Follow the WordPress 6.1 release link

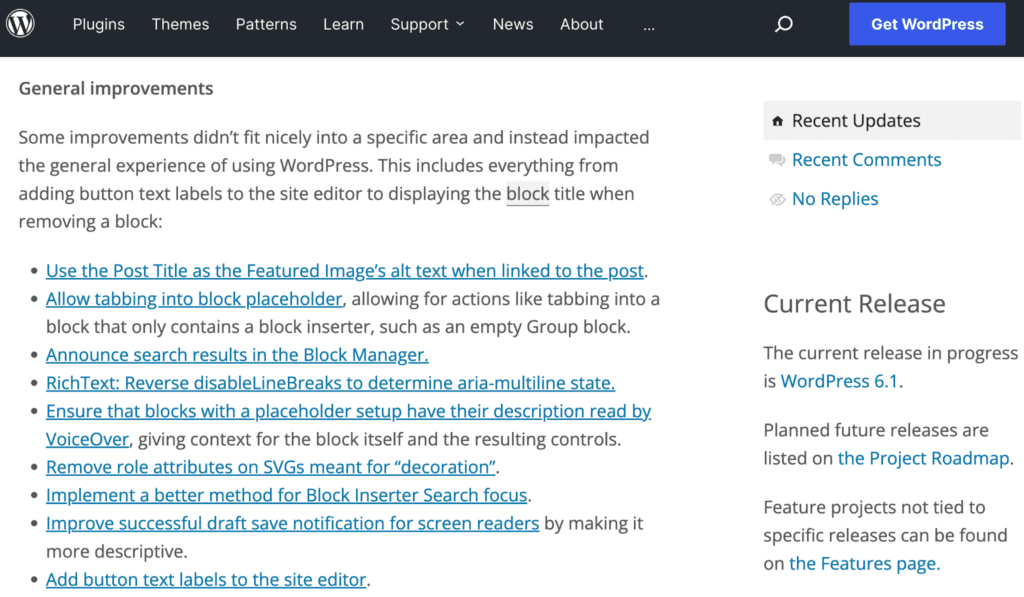pyautogui.click(x=839, y=381)
